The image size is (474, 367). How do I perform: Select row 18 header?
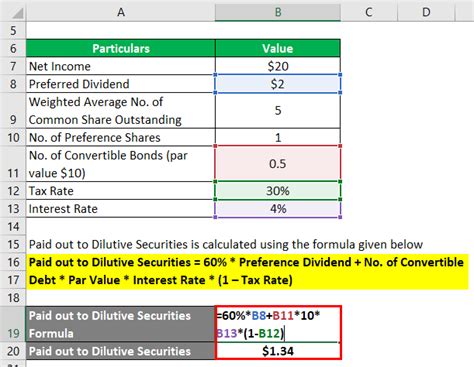(x=13, y=298)
